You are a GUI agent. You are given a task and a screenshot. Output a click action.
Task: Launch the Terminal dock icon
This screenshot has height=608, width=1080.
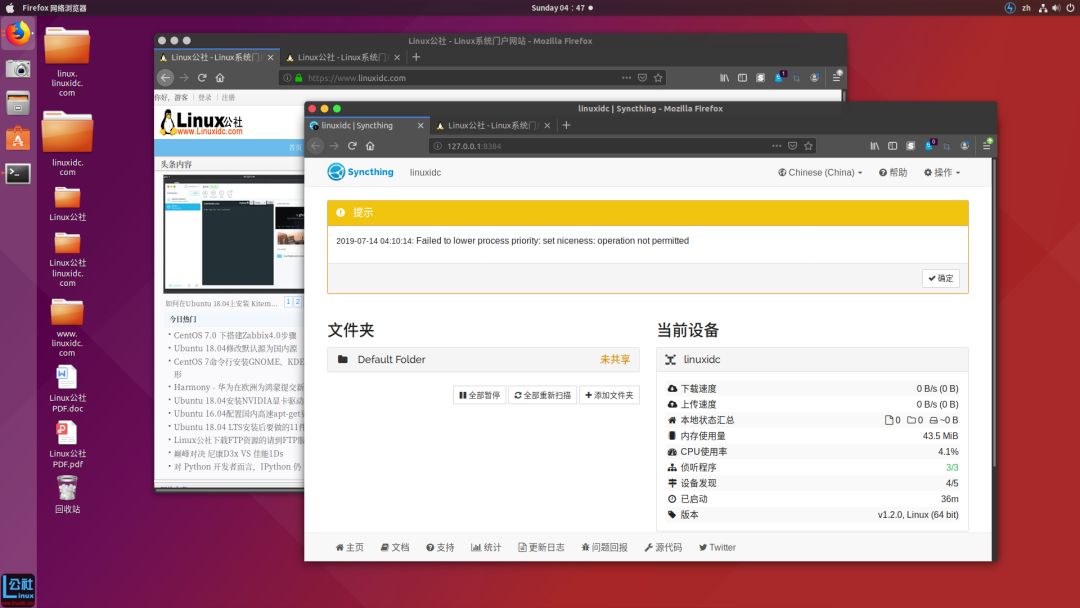click(x=18, y=173)
